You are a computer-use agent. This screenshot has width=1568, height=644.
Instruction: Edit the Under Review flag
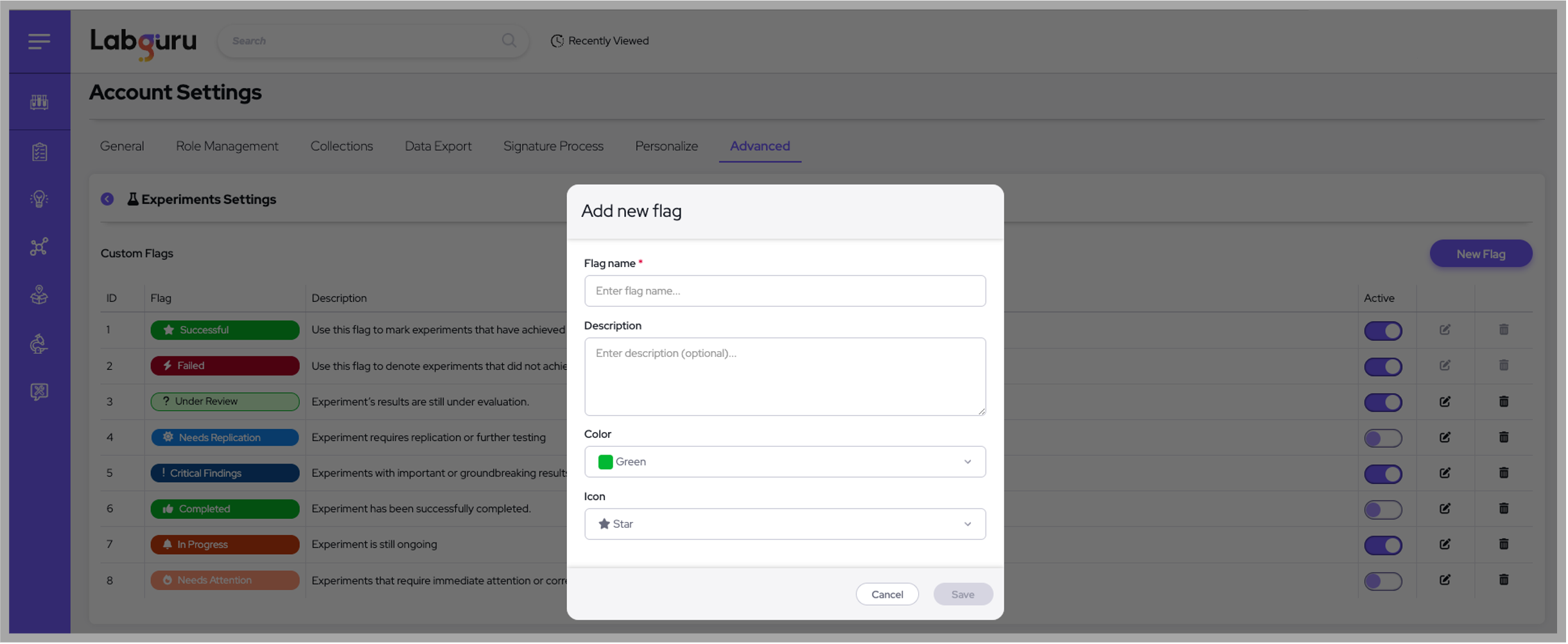[x=1445, y=402]
